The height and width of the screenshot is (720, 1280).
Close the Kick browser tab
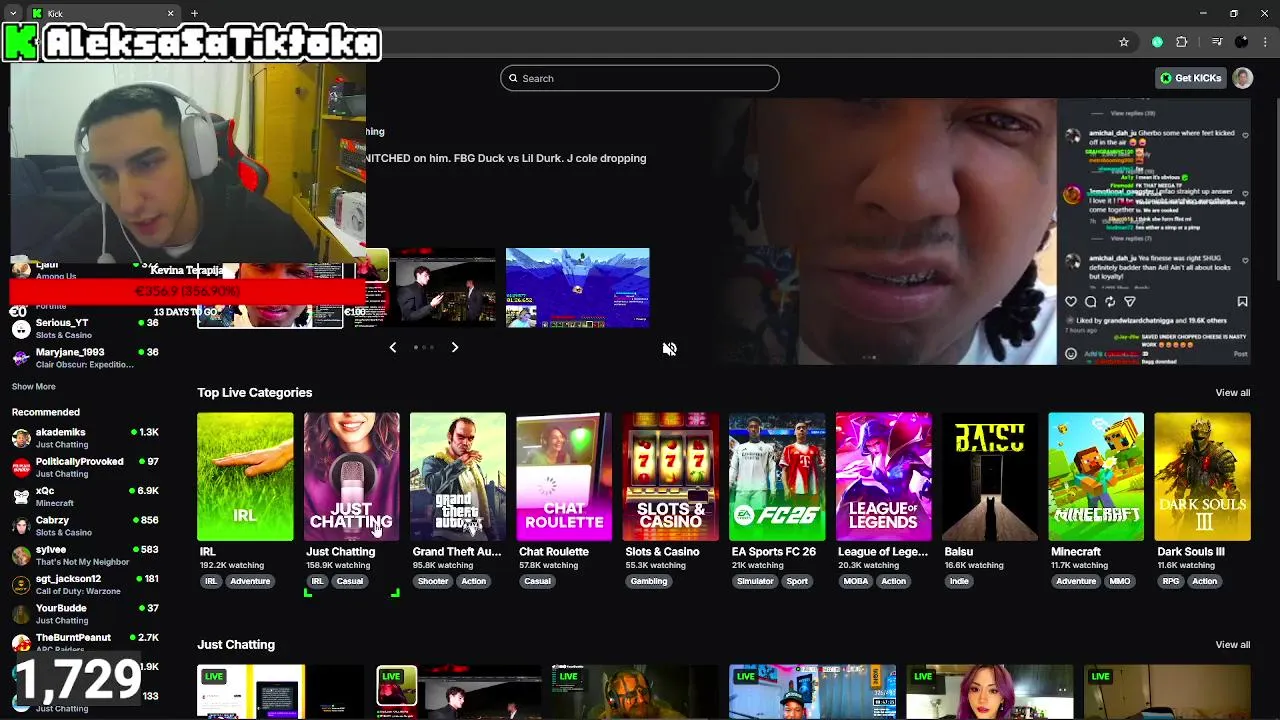coord(170,13)
